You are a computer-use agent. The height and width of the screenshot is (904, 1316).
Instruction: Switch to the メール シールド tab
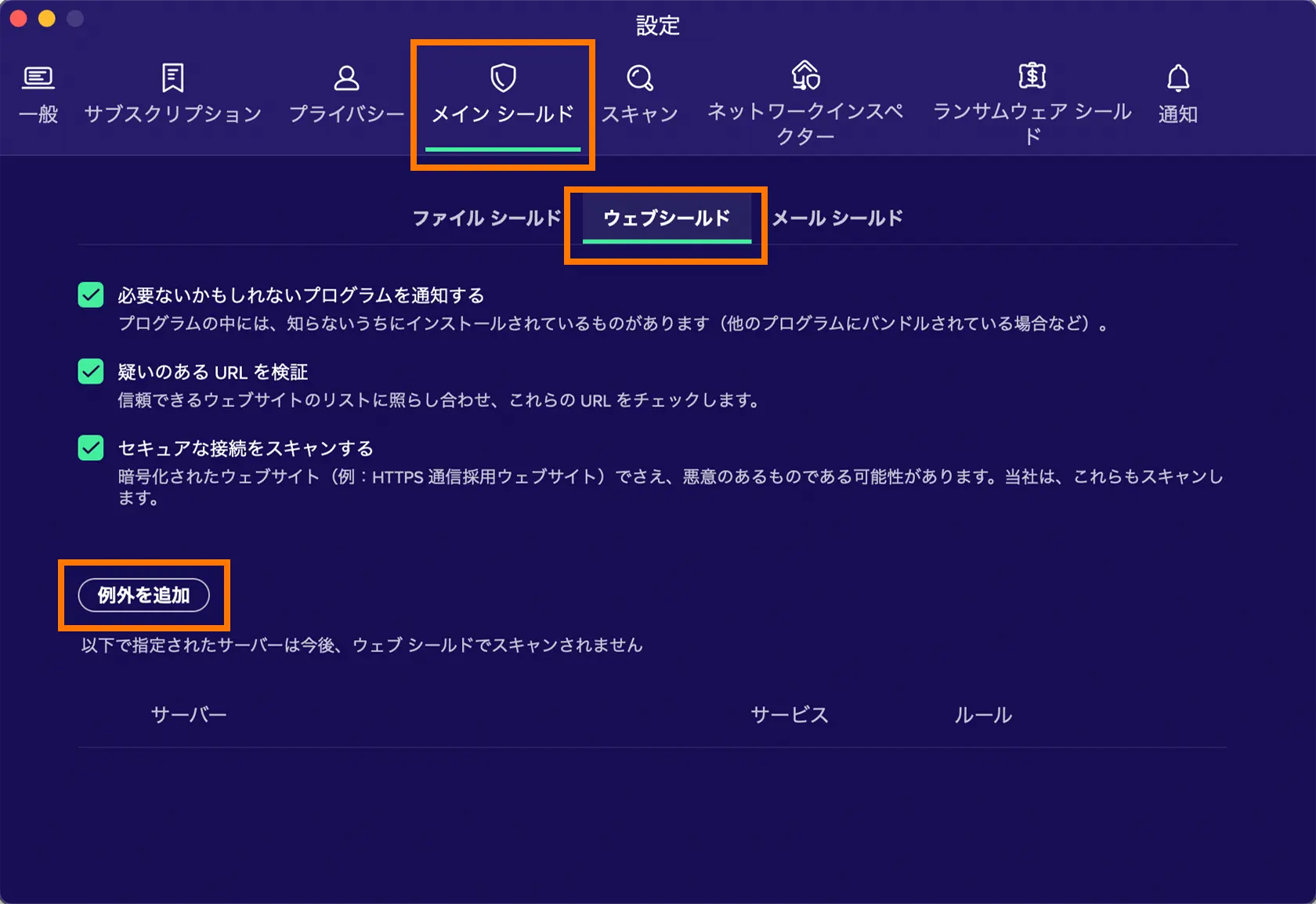pyautogui.click(x=837, y=218)
